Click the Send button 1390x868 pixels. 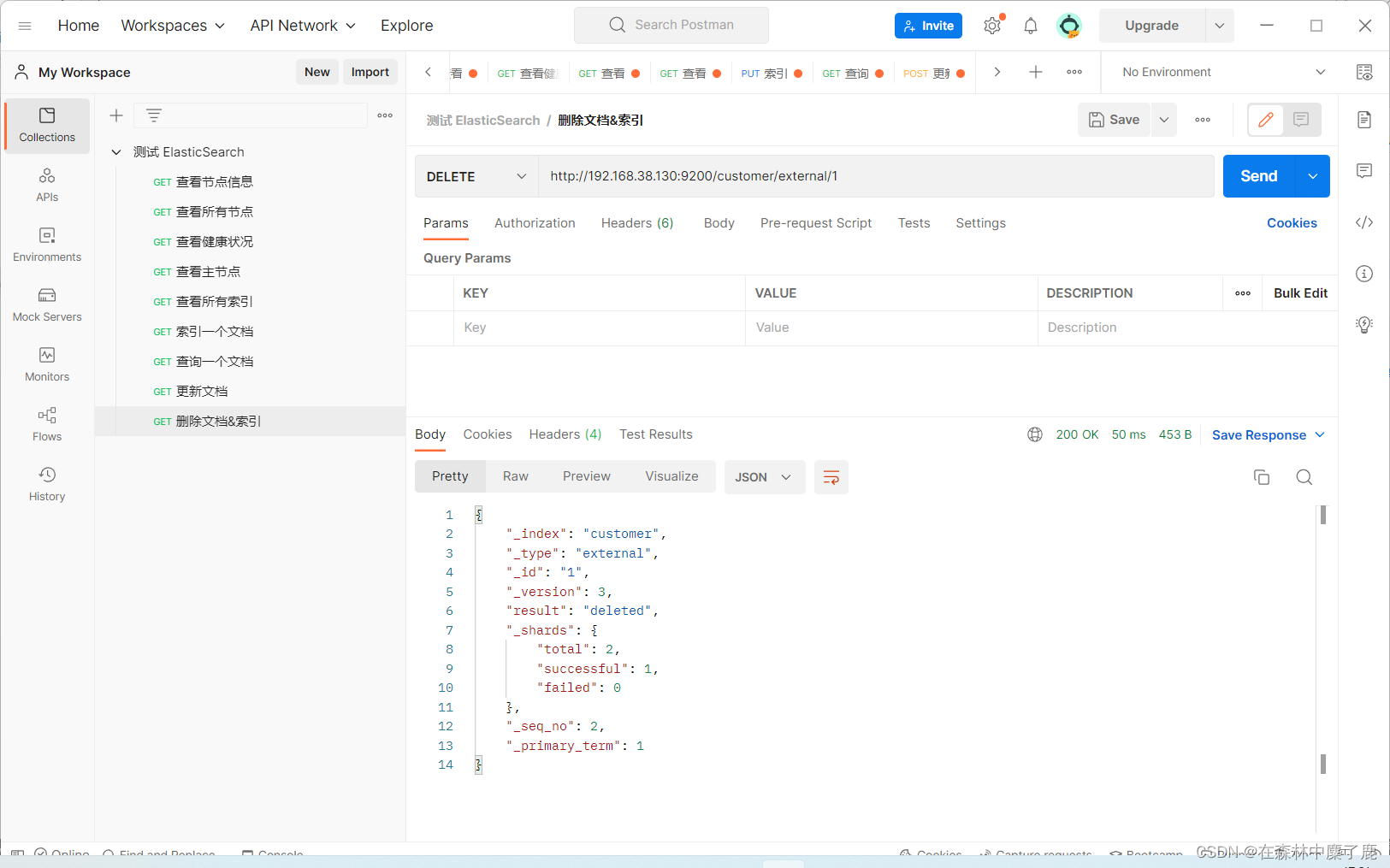tap(1259, 176)
